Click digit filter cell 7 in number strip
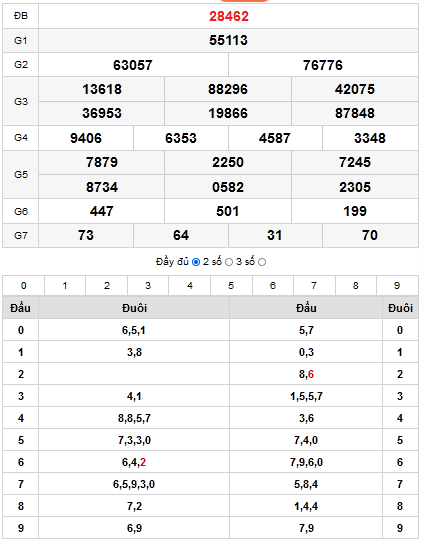 [x=314, y=286]
